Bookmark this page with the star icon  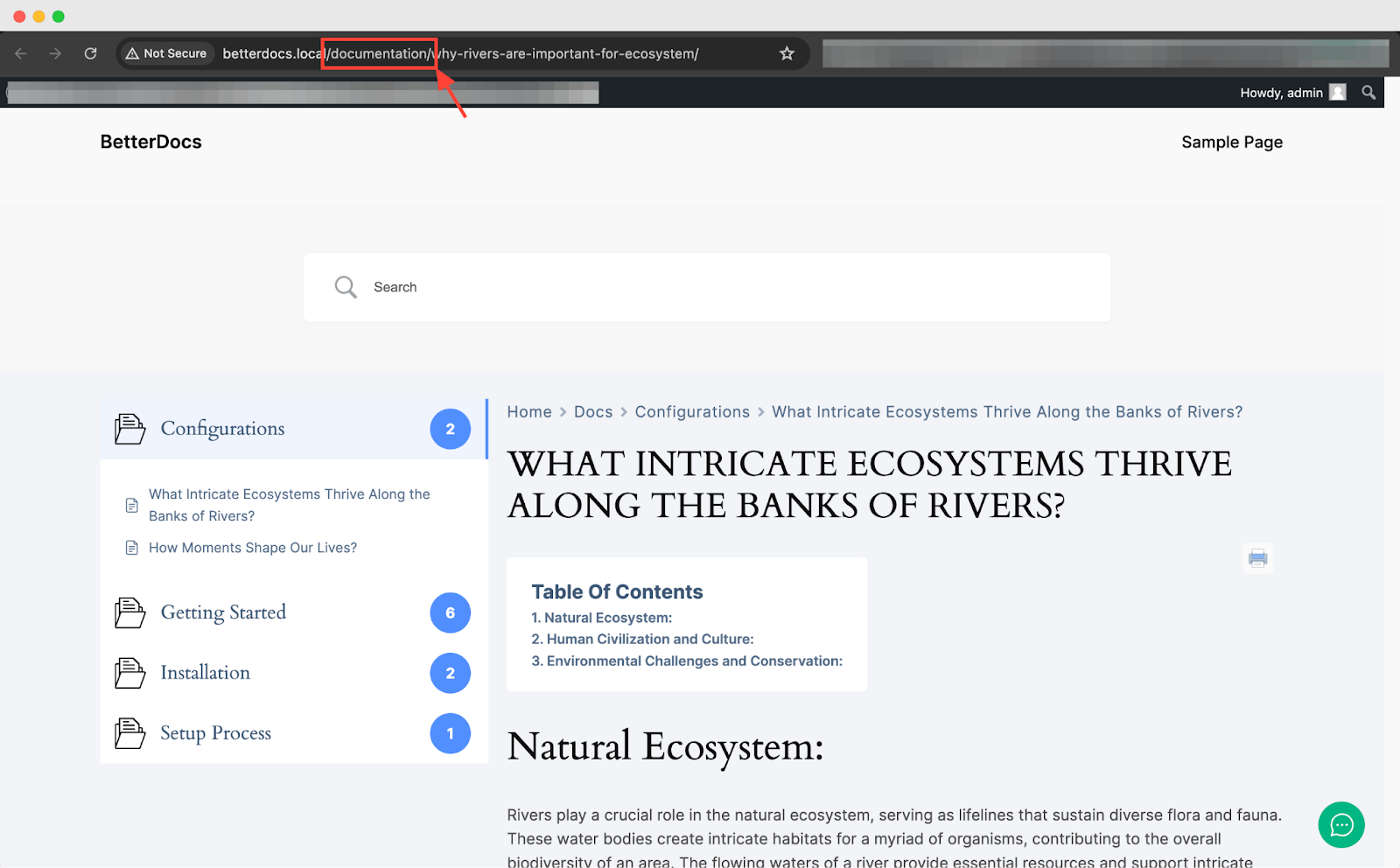[787, 53]
